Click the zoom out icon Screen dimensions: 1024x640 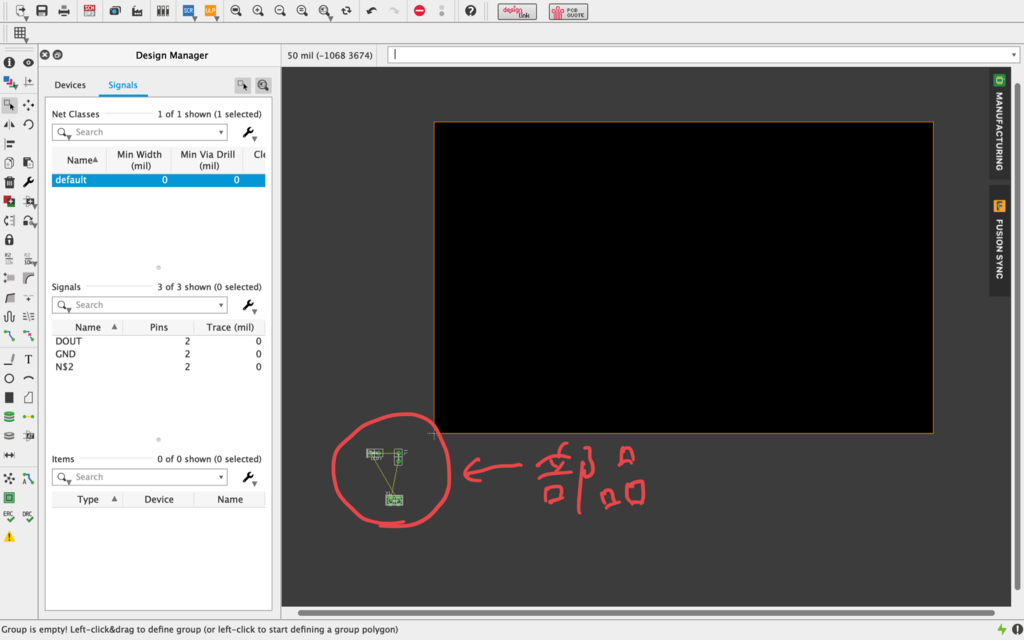280,10
